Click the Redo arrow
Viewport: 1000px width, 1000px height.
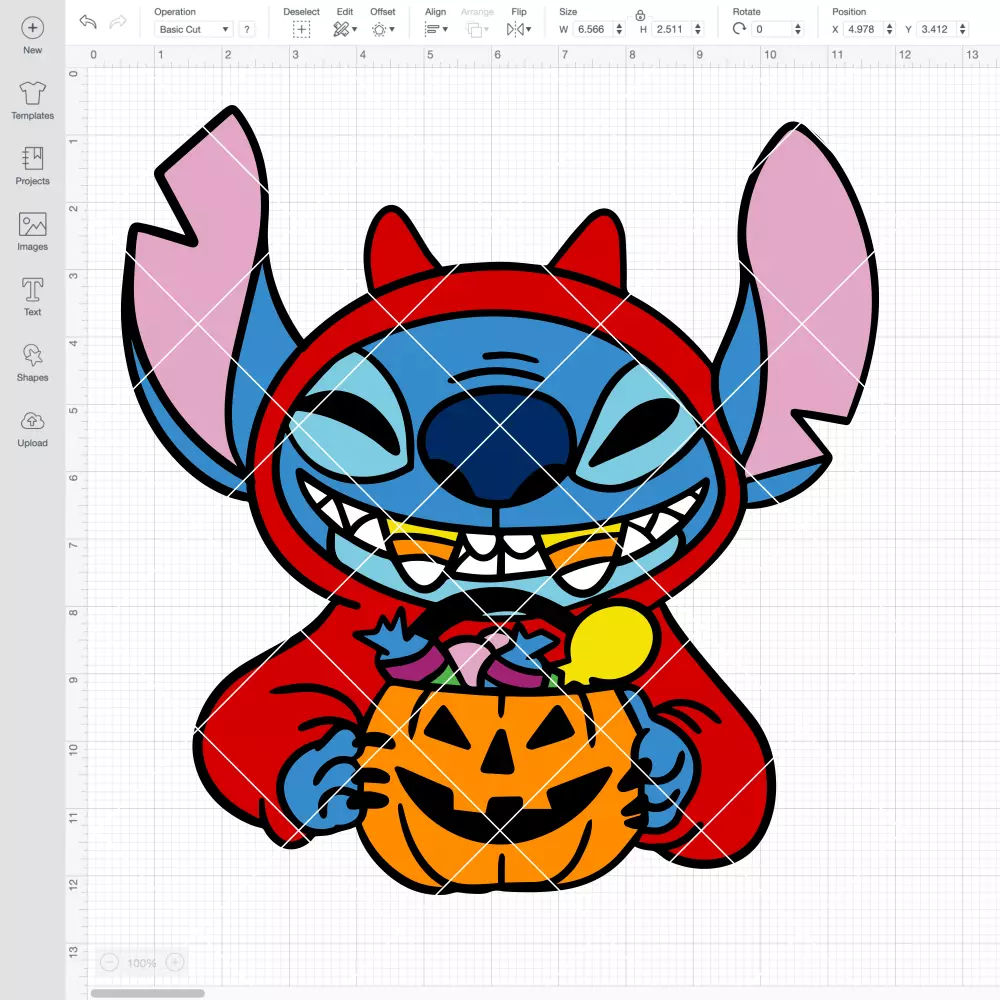[x=118, y=22]
